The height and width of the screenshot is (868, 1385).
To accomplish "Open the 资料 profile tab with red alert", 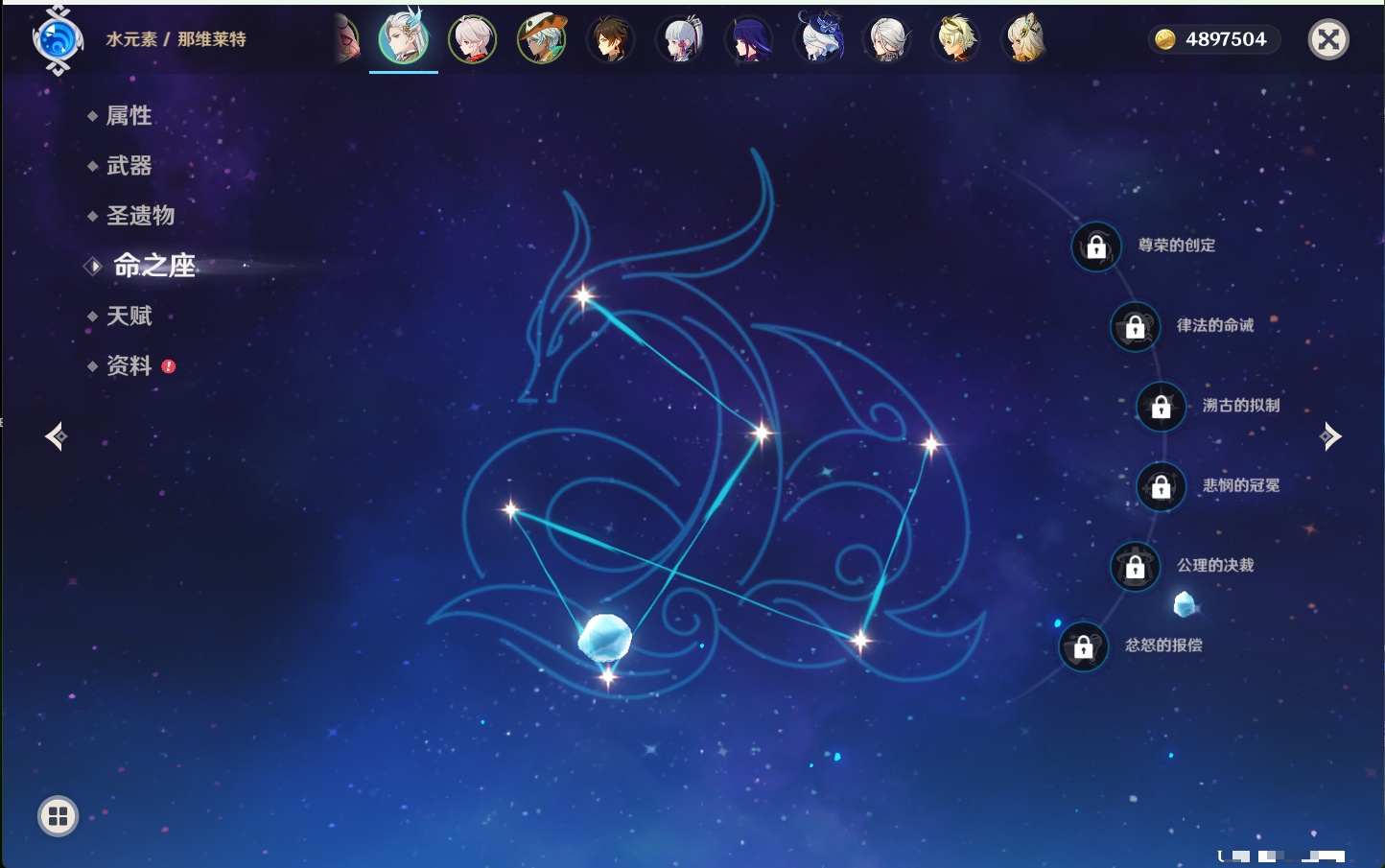I will pyautogui.click(x=129, y=365).
